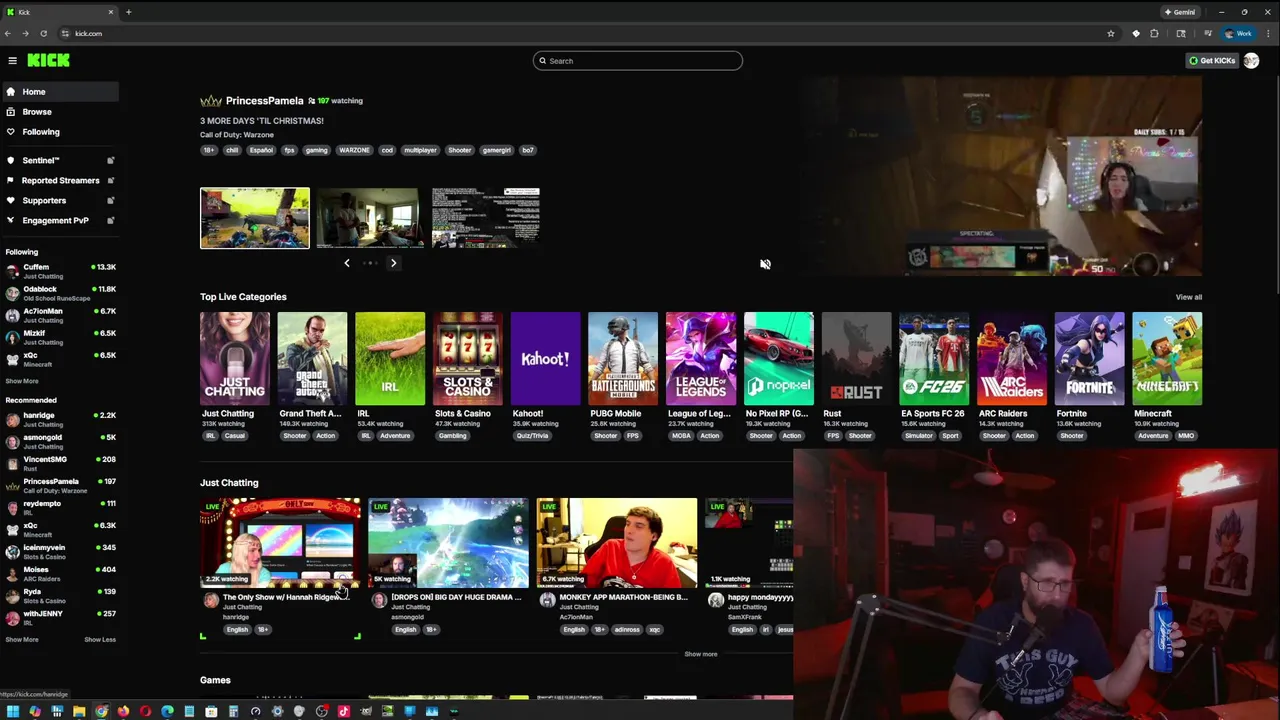Viewport: 1280px width, 720px height.
Task: Go back with browser back arrow
Action: coord(8,33)
